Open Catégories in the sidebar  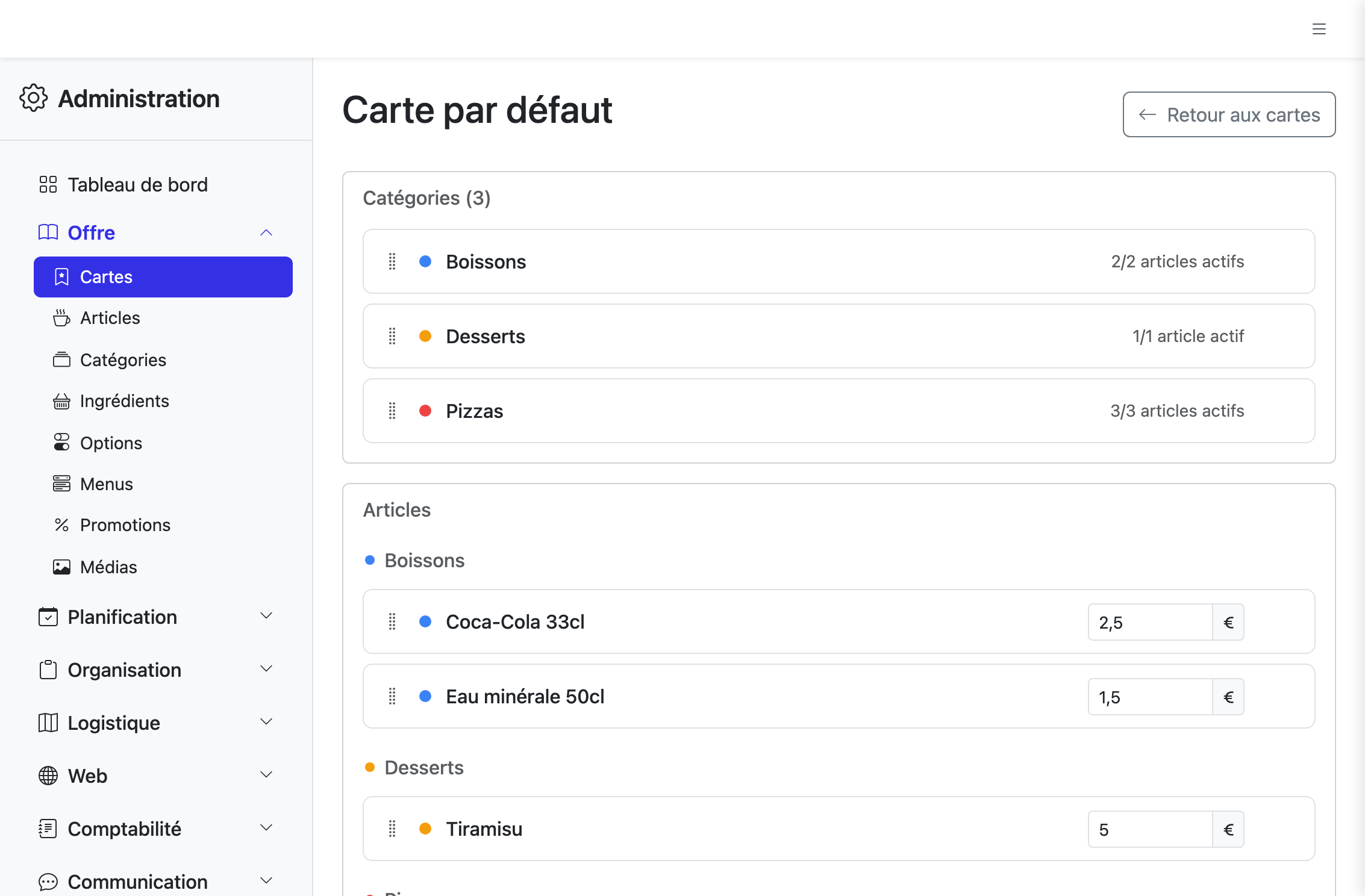point(163,360)
